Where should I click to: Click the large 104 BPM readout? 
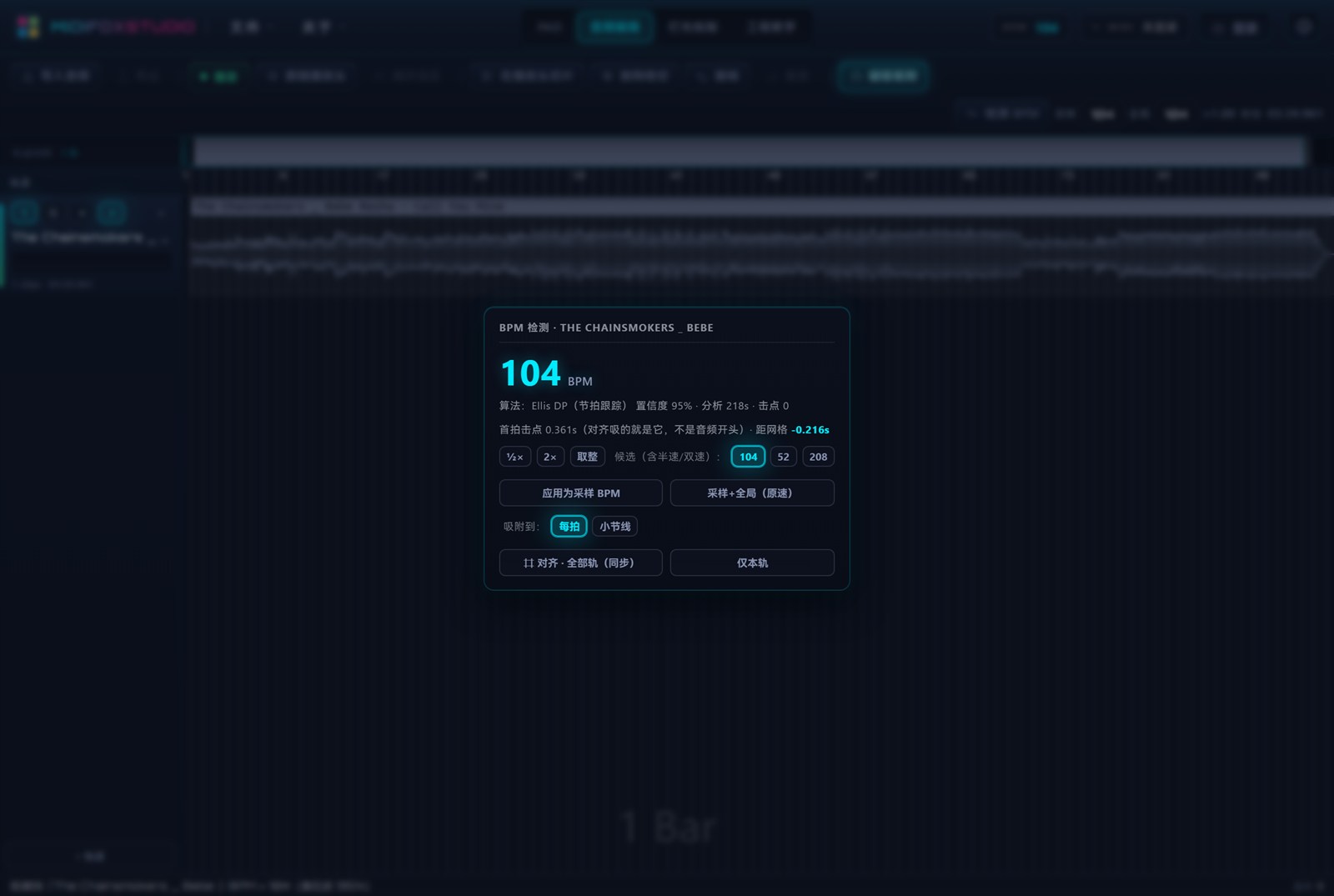click(530, 373)
